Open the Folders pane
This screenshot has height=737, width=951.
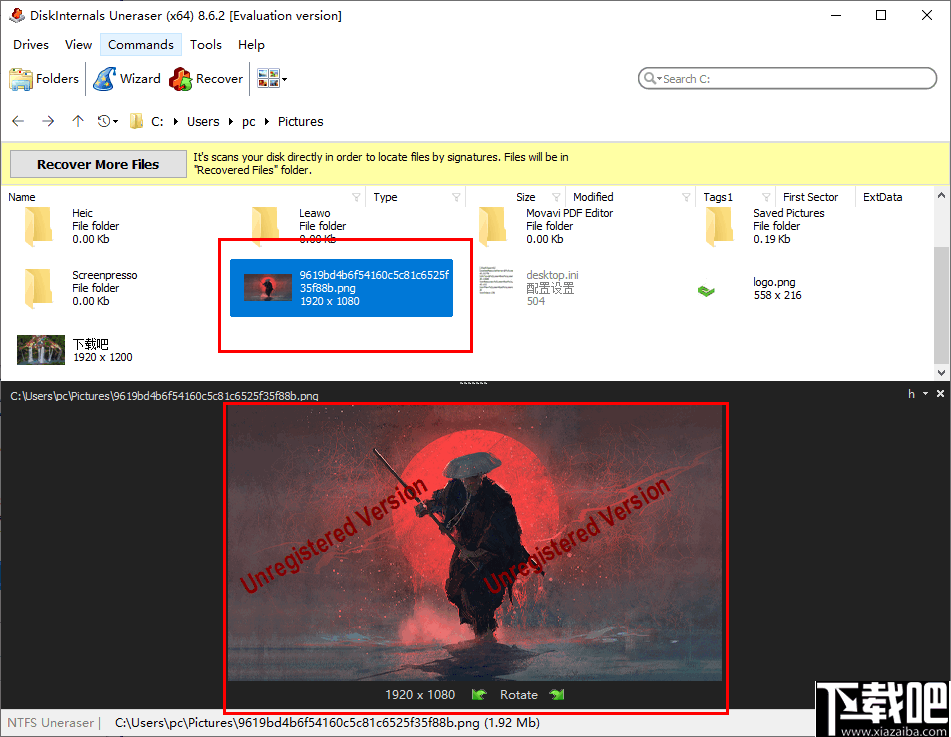pyautogui.click(x=44, y=79)
